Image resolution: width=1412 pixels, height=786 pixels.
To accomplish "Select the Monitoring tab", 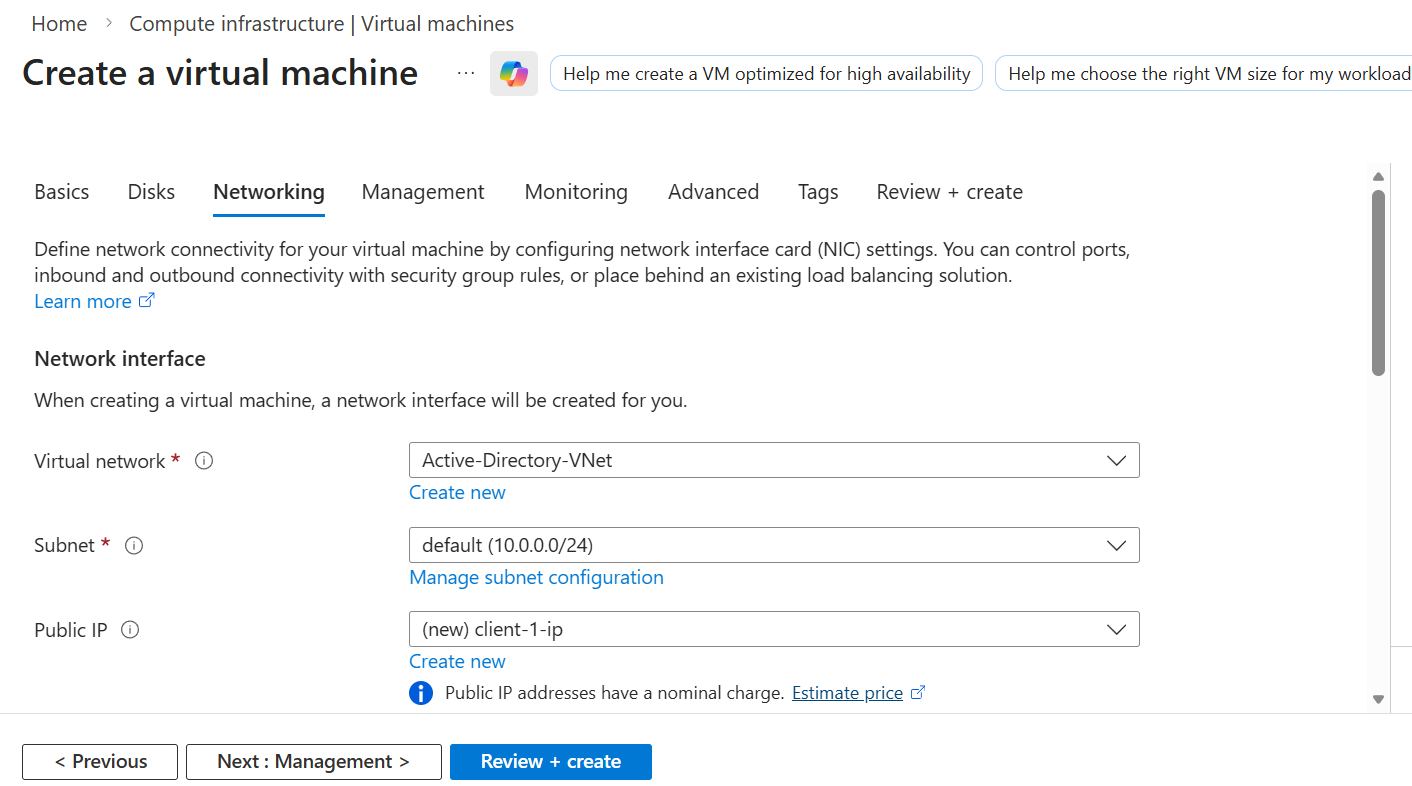I will [x=576, y=192].
